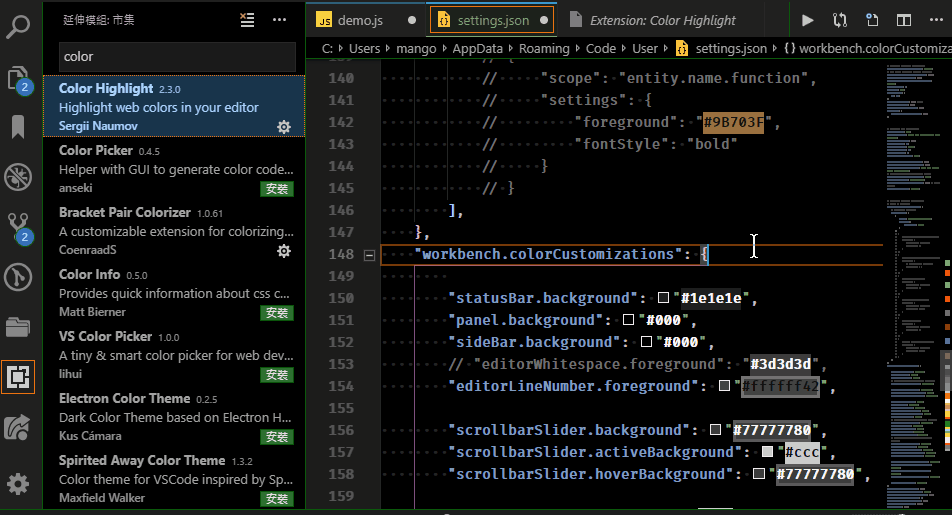Install the Color Picker extension

277,189
